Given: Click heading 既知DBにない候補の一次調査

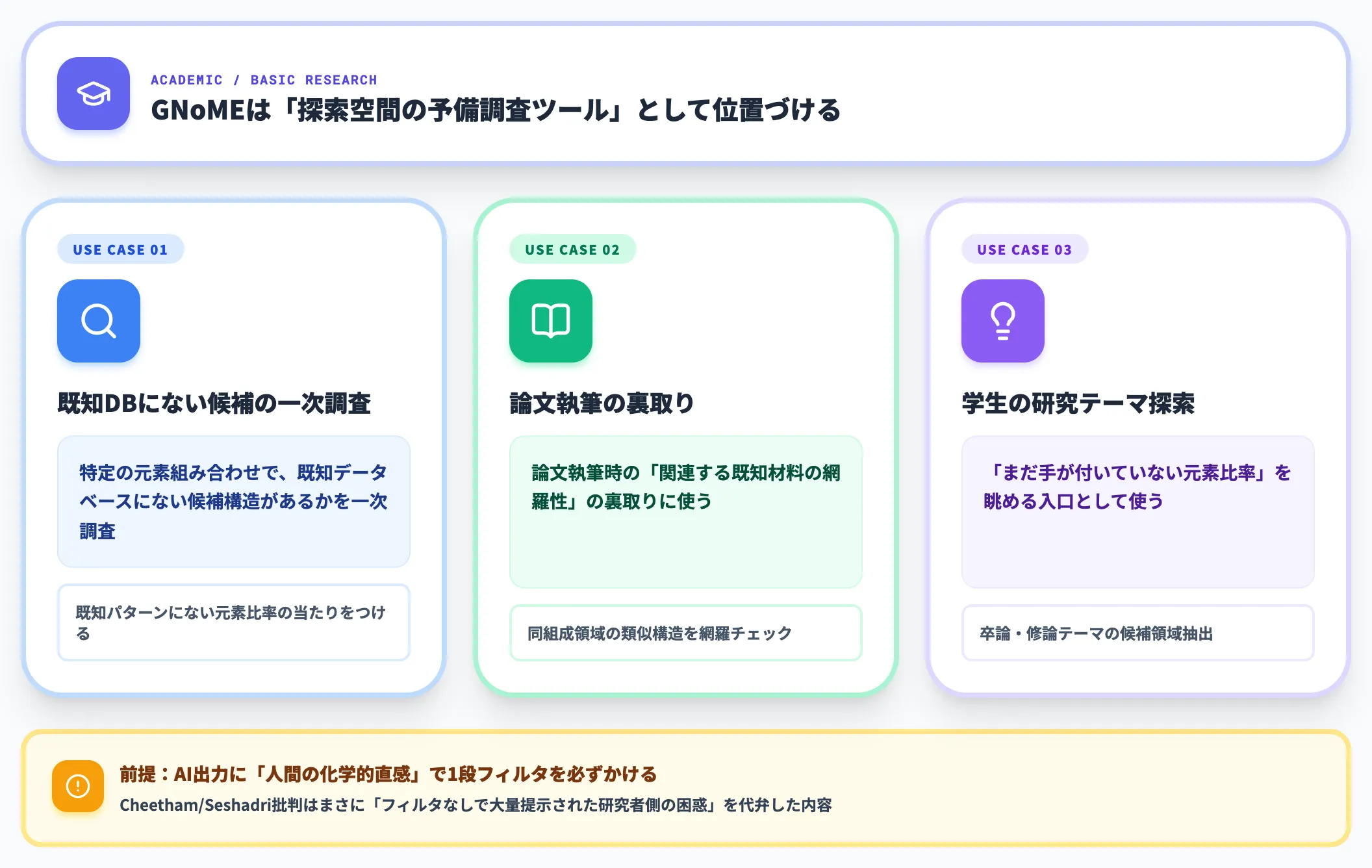Looking at the screenshot, I should pos(214,403).
